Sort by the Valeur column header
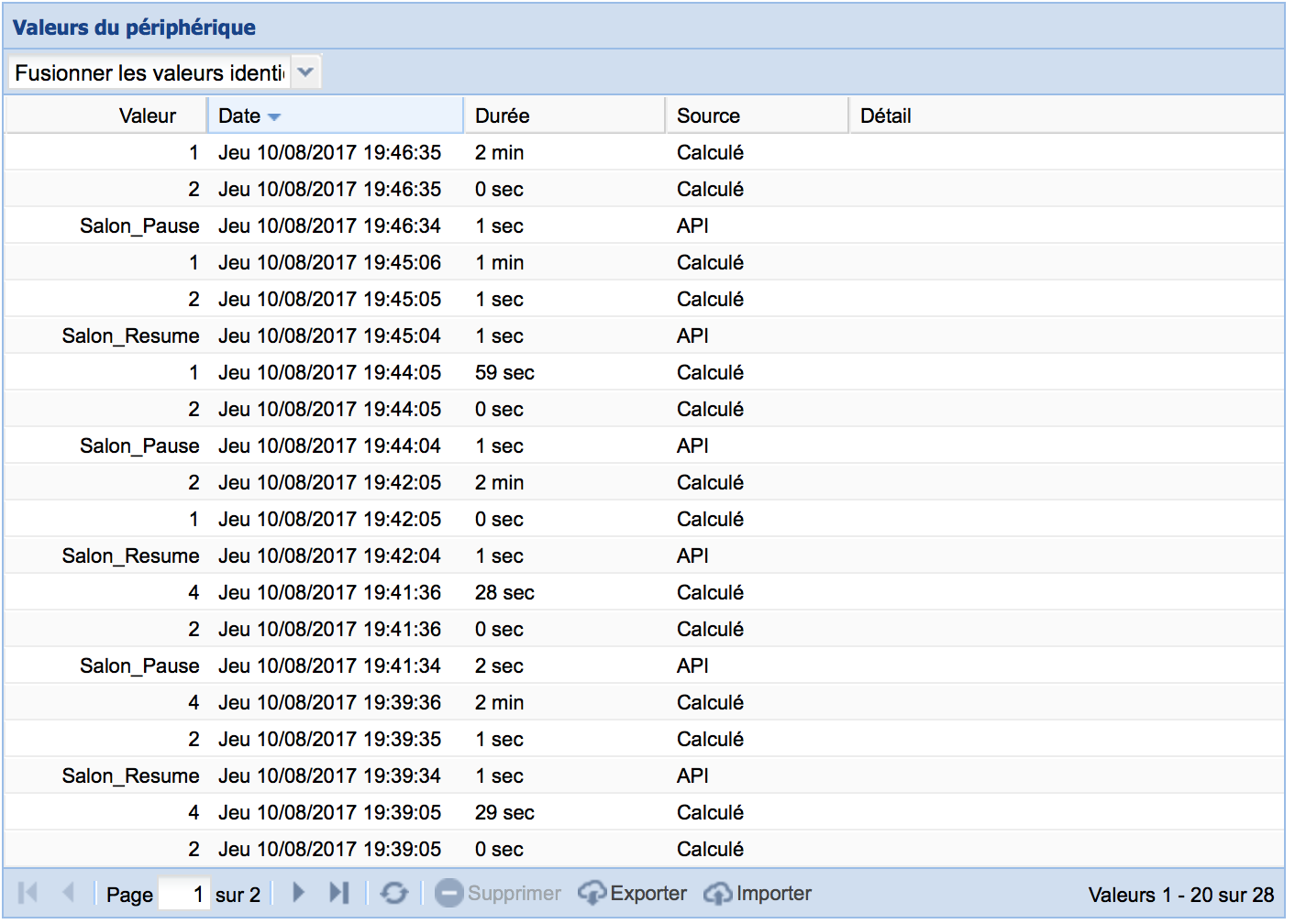Image resolution: width=1295 pixels, height=924 pixels. (x=106, y=115)
